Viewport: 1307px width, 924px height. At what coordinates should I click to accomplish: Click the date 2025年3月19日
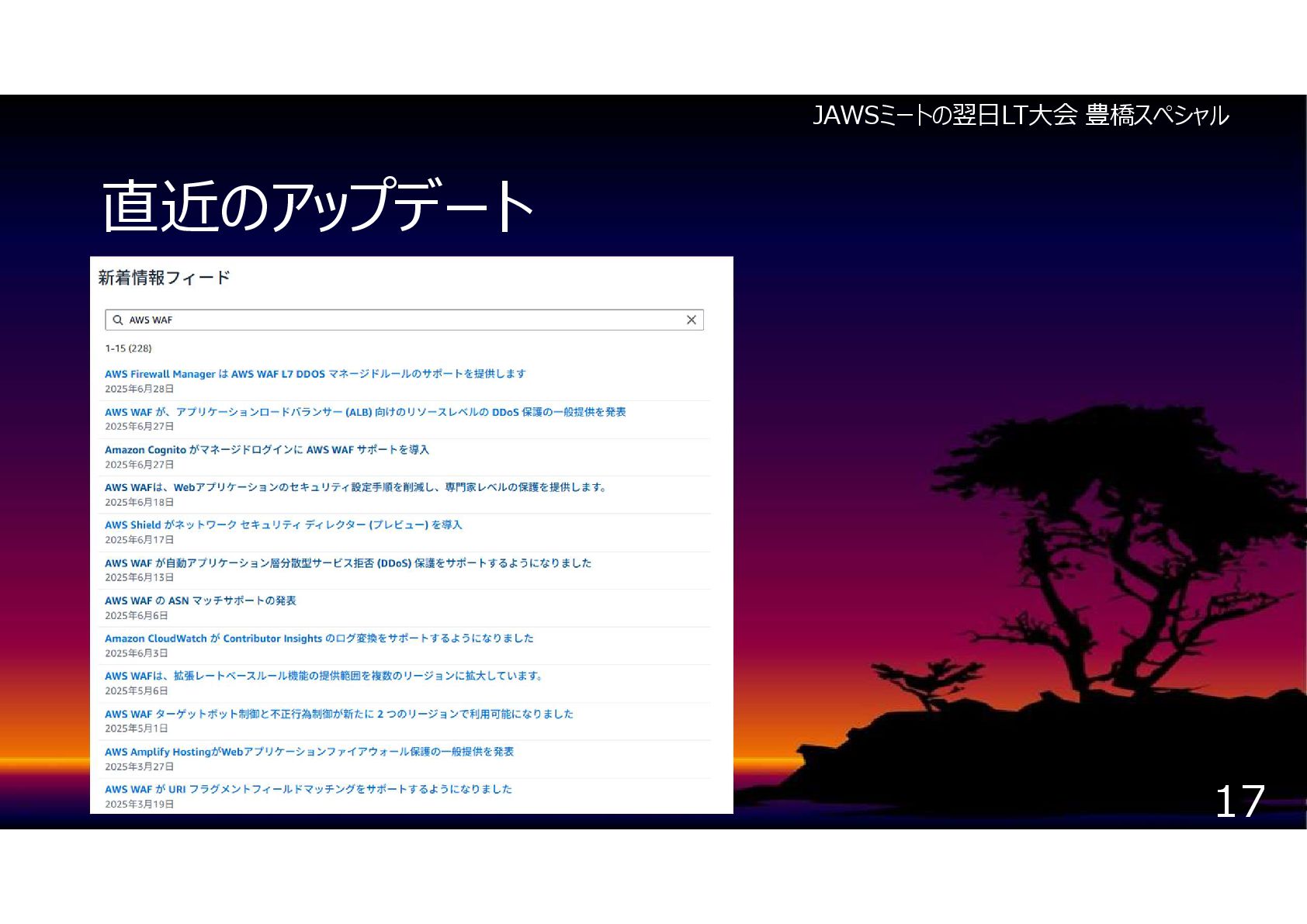pos(139,804)
